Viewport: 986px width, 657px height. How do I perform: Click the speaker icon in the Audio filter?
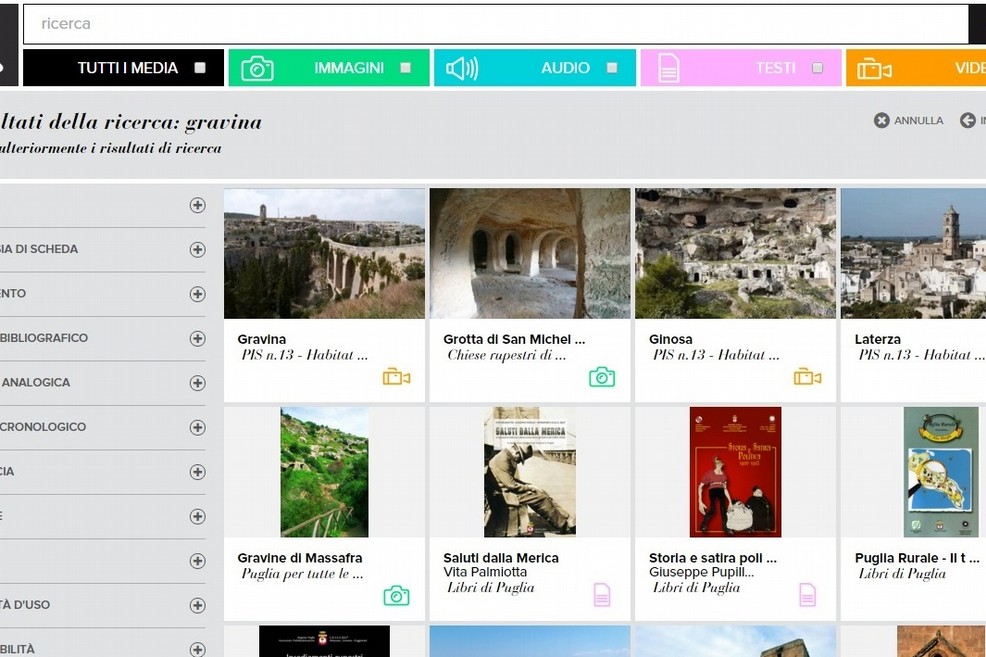(x=461, y=68)
